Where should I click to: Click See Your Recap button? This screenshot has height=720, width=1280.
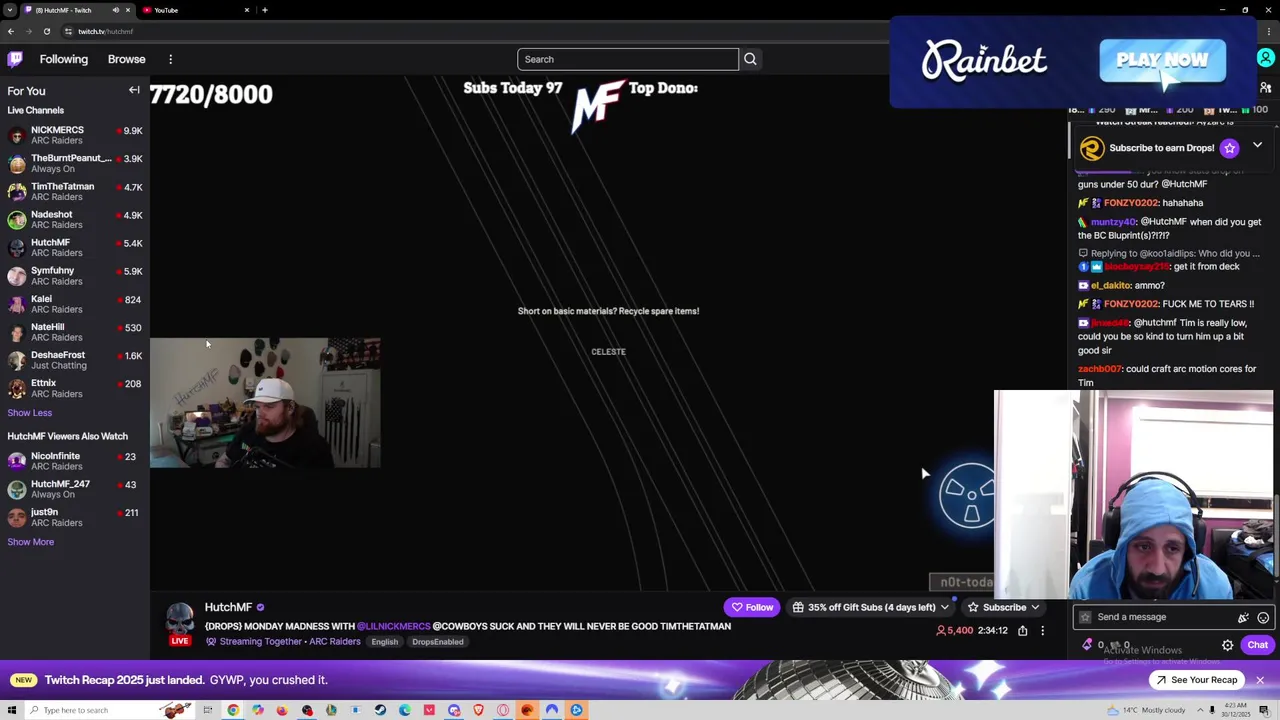tap(1196, 680)
